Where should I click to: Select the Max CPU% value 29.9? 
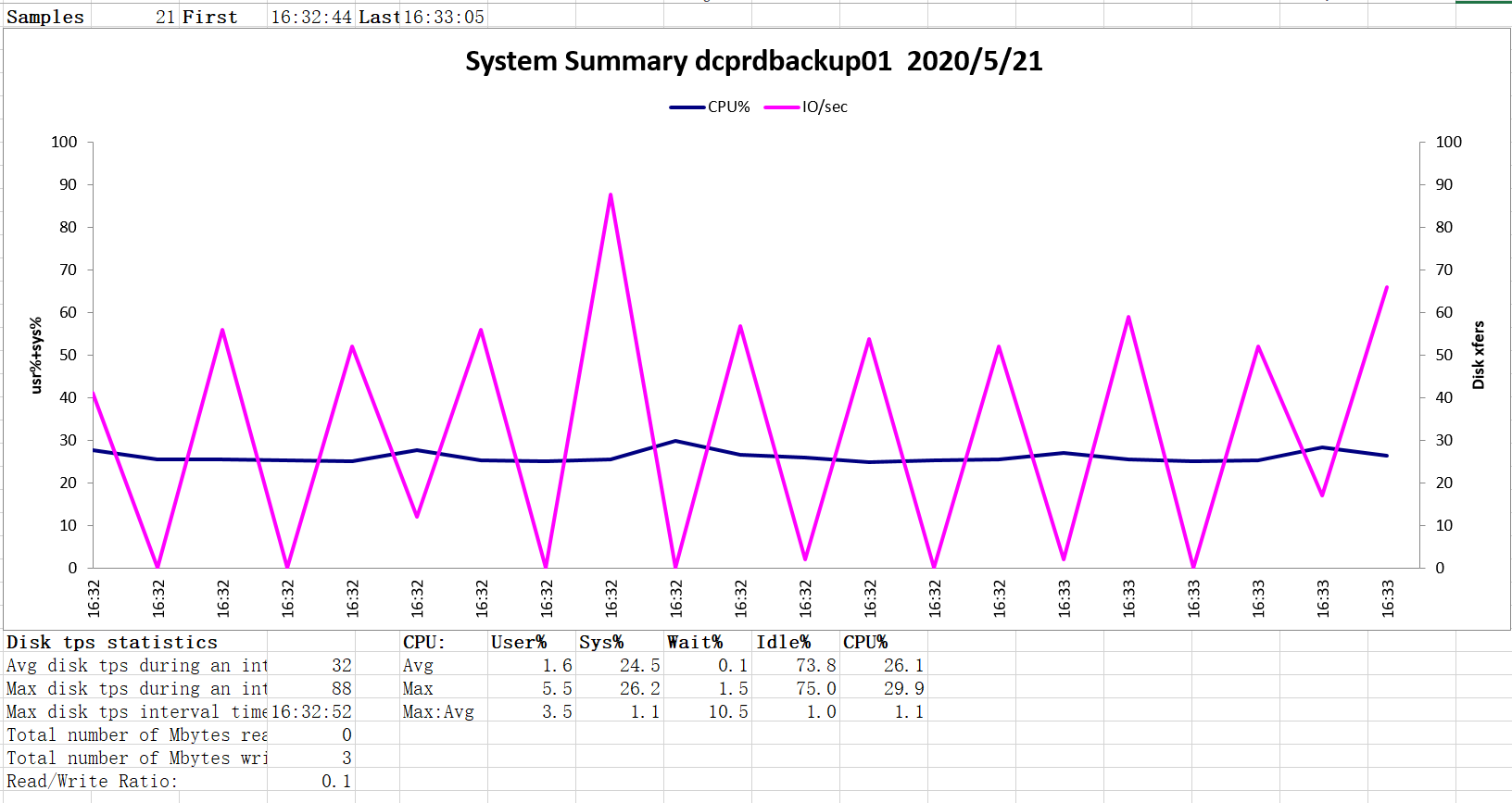click(x=884, y=688)
